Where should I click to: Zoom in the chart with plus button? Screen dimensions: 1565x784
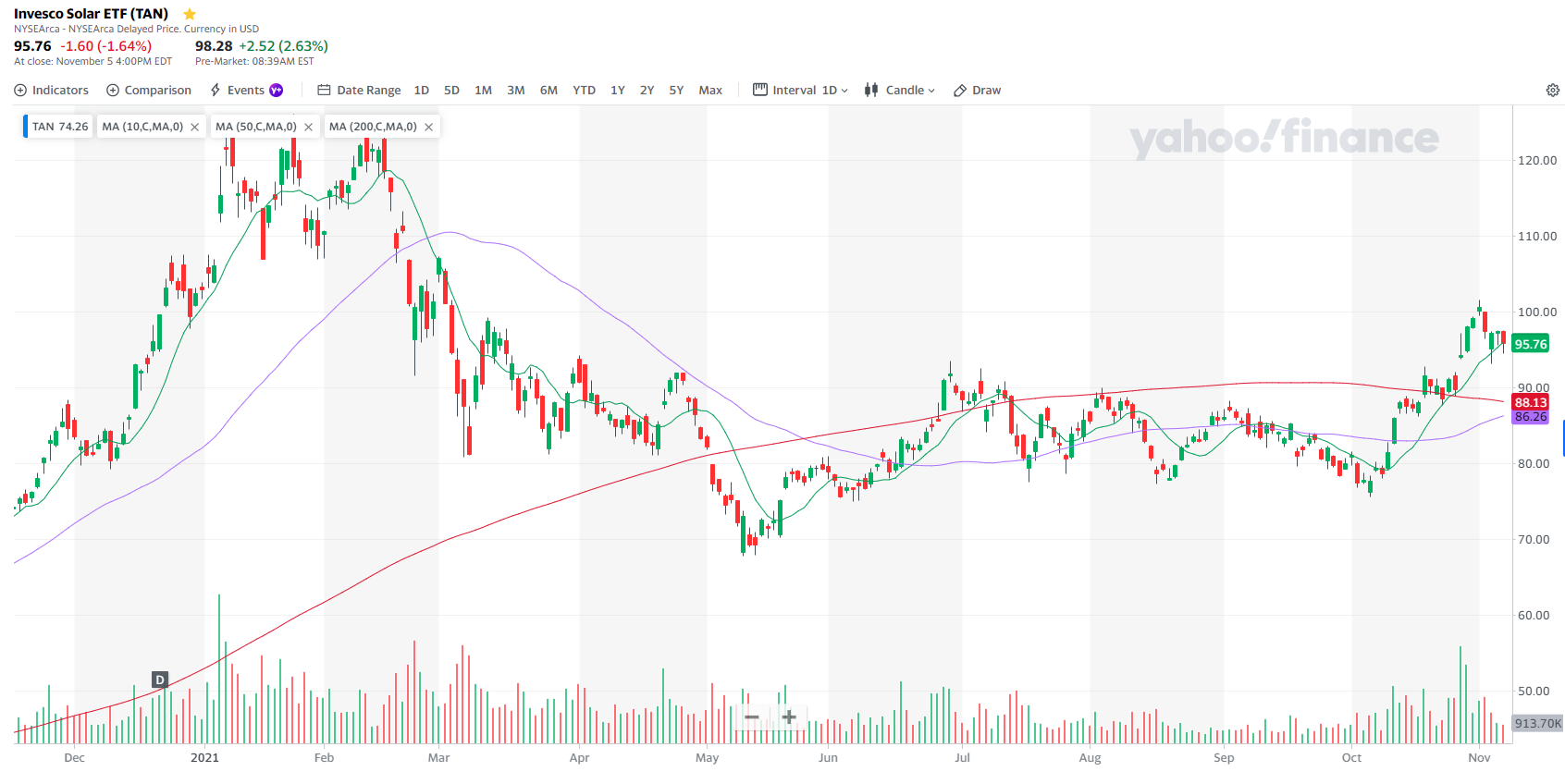pyautogui.click(x=789, y=717)
